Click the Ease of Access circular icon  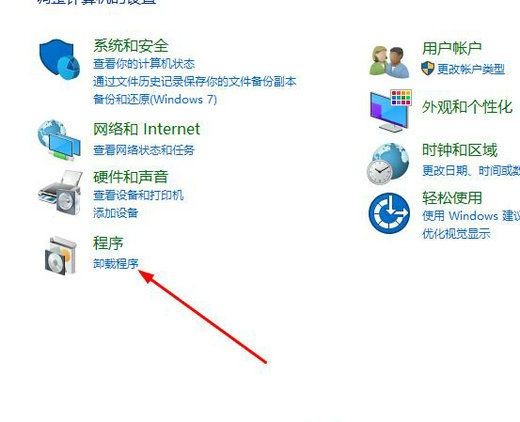pyautogui.click(x=389, y=213)
